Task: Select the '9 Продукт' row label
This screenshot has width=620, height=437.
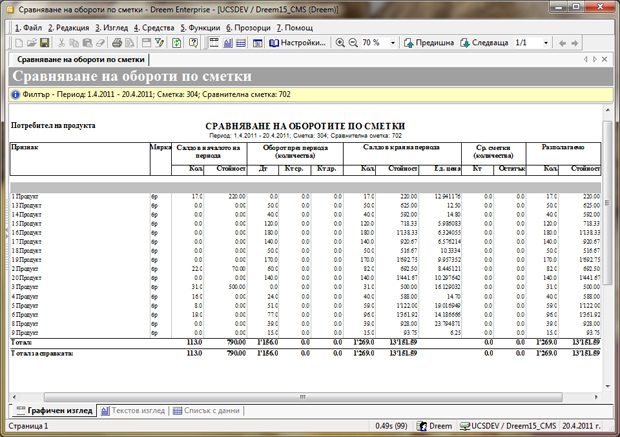Action: pos(25,333)
